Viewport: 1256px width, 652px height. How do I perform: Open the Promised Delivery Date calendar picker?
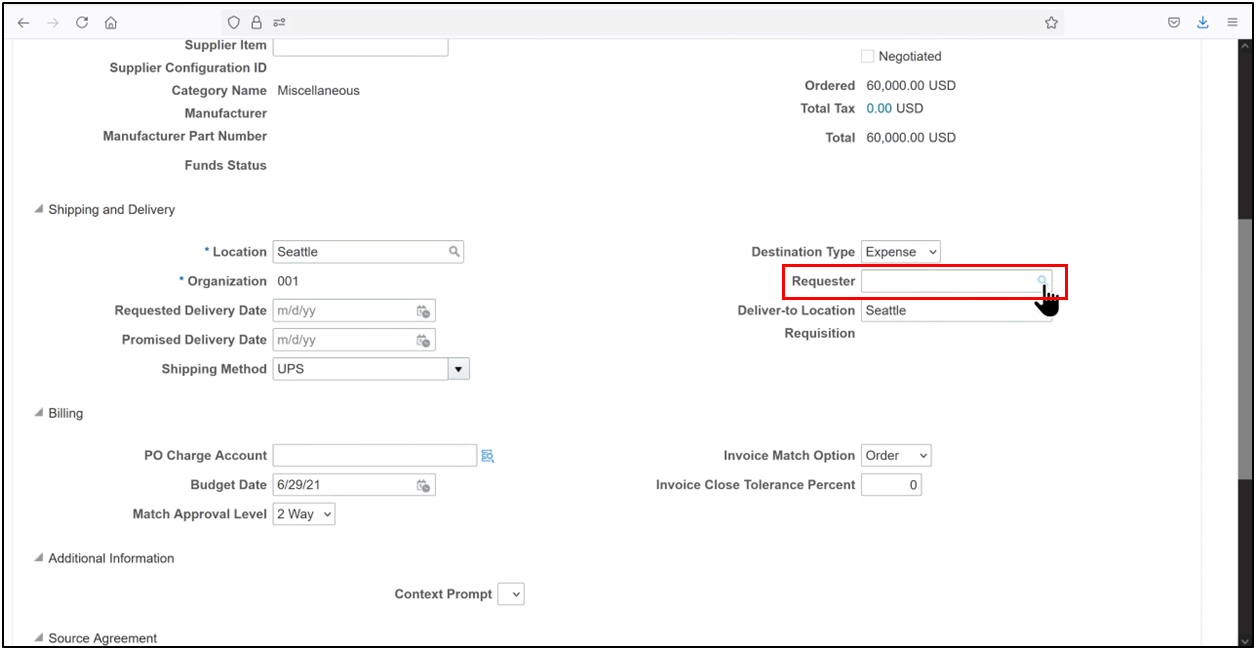tap(423, 339)
